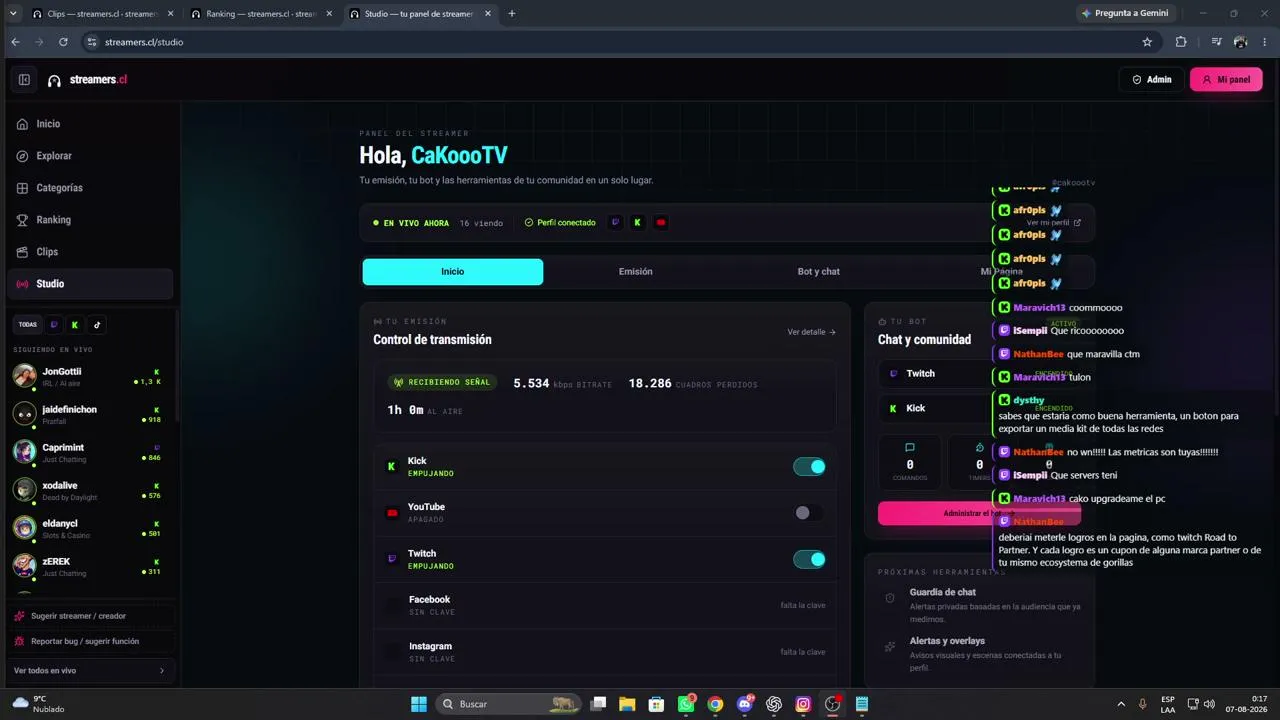Toggle the Kick stream output switch

809,467
